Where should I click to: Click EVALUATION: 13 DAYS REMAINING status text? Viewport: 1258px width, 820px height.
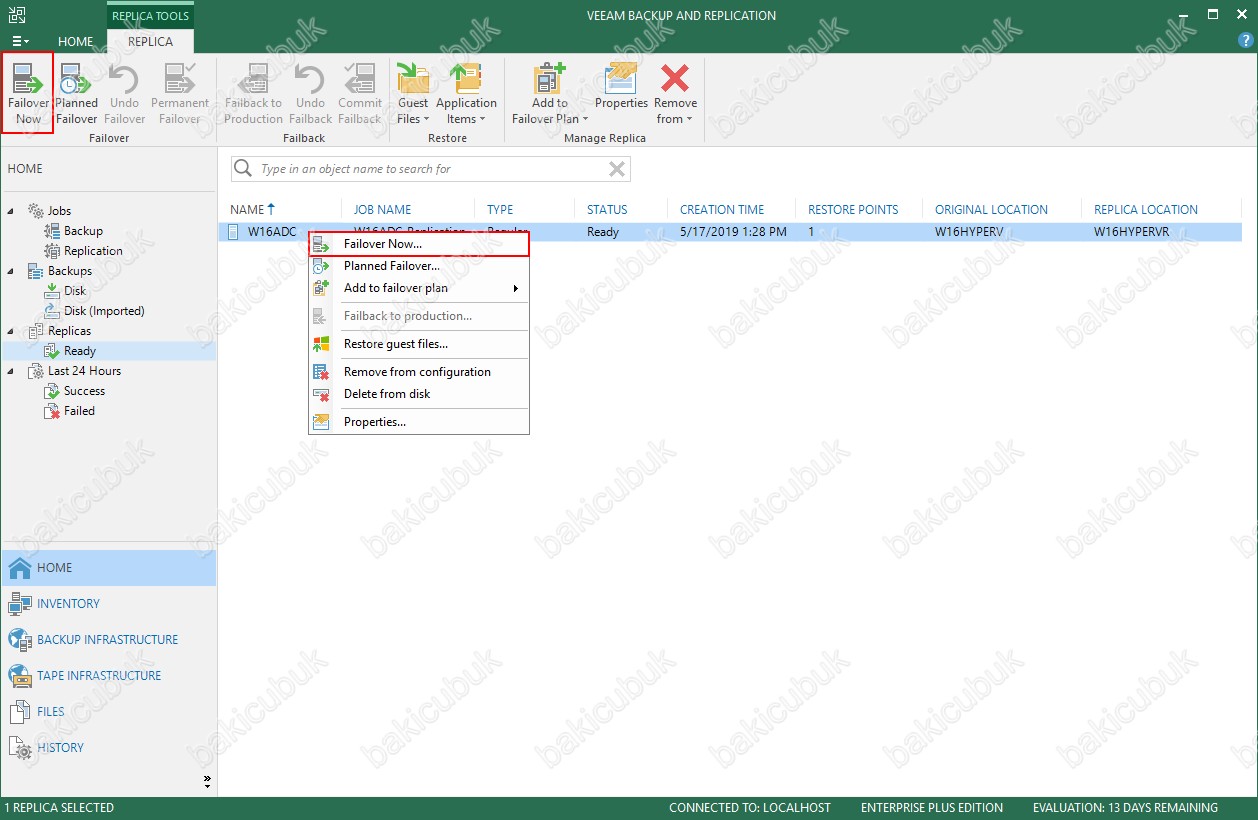1125,808
